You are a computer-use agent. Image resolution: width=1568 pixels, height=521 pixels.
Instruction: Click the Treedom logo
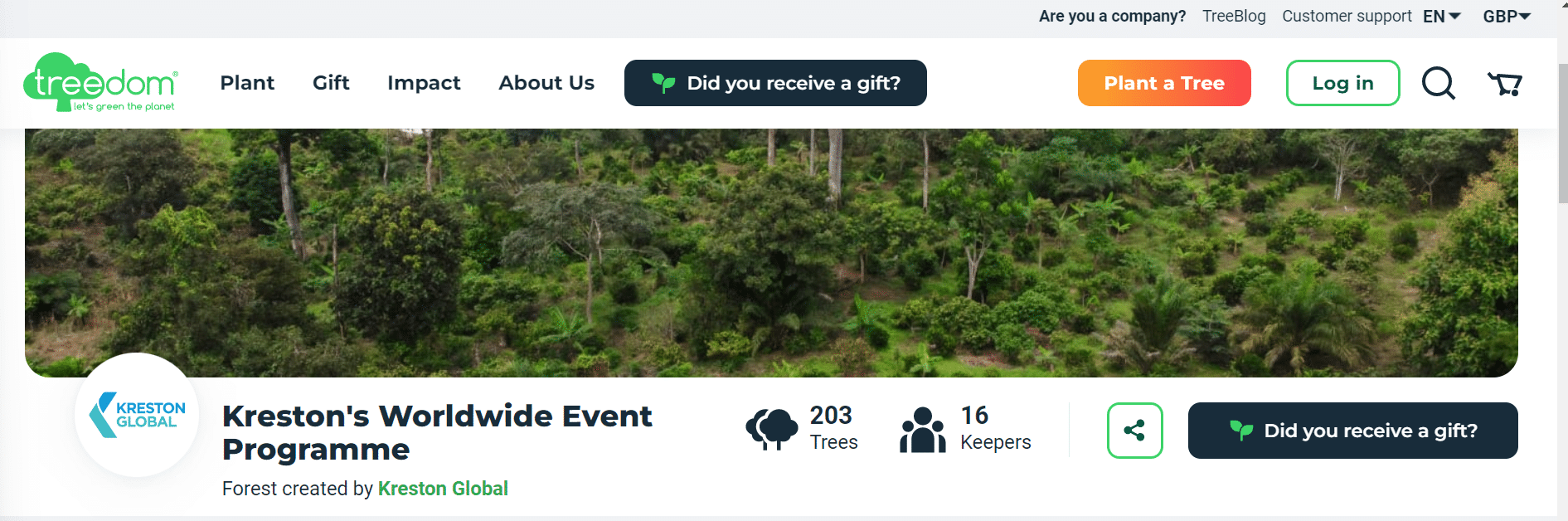click(100, 83)
